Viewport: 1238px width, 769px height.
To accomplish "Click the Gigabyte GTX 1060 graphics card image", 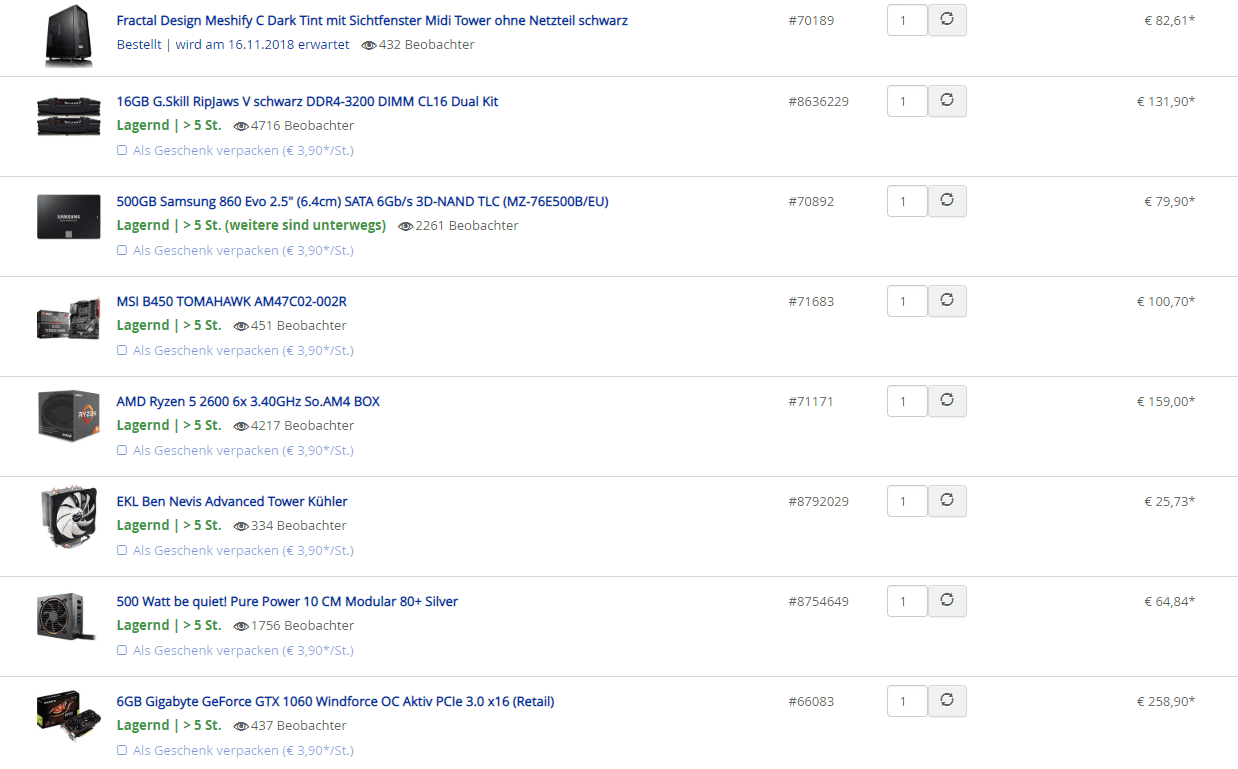I will pos(68,716).
